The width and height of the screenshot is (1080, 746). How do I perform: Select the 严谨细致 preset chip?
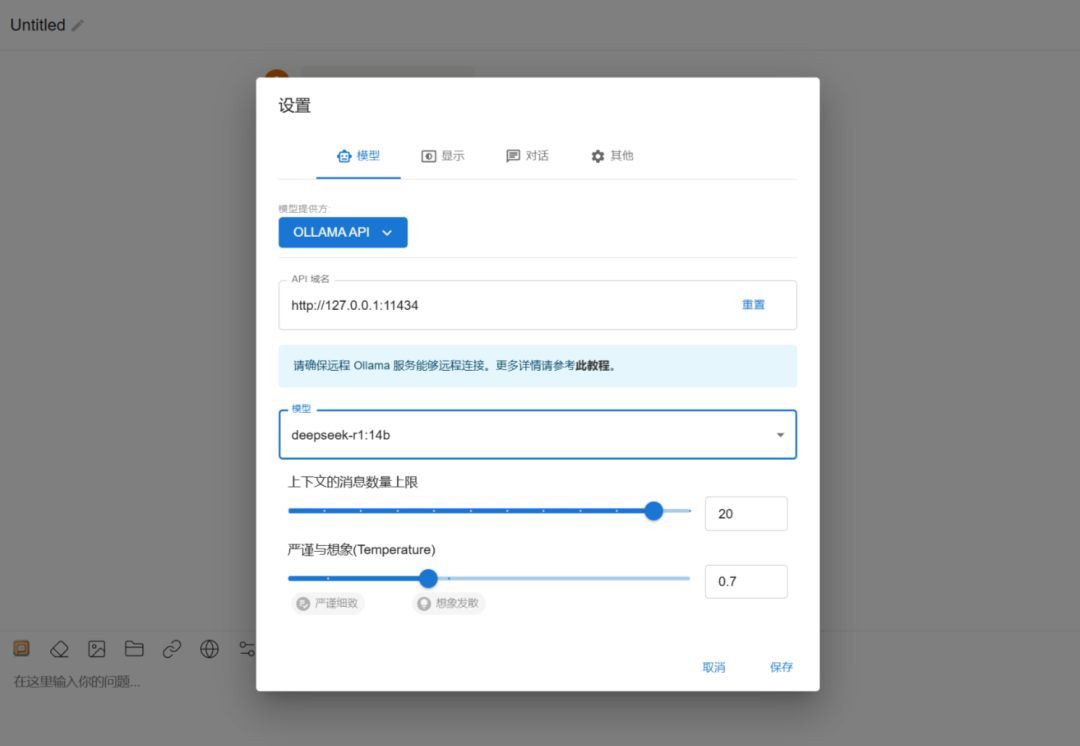point(328,603)
